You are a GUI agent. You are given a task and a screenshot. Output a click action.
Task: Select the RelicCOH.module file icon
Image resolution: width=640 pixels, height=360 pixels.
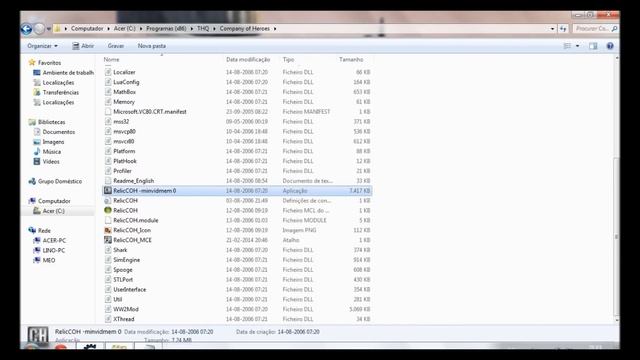point(108,220)
